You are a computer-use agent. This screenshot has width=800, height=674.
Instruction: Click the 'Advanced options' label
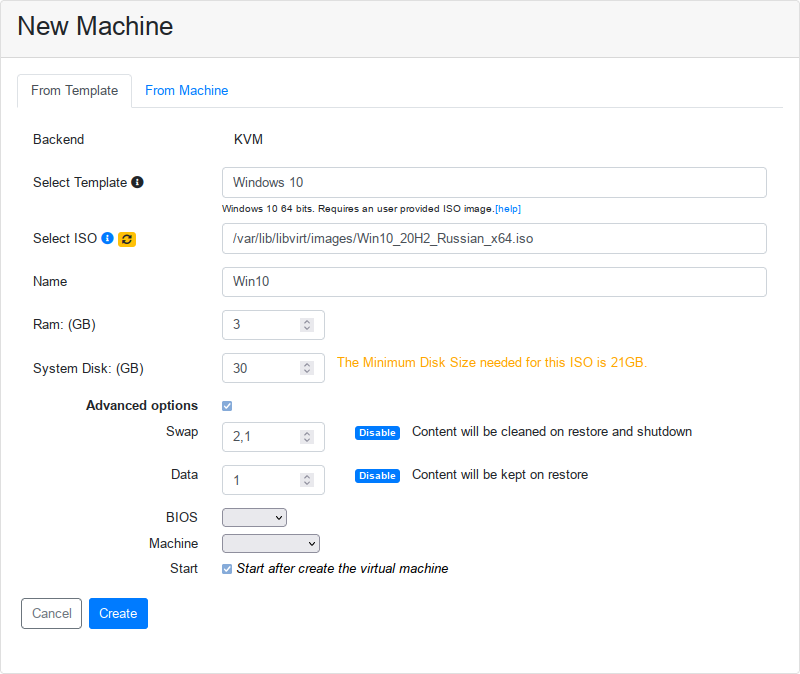click(142, 405)
